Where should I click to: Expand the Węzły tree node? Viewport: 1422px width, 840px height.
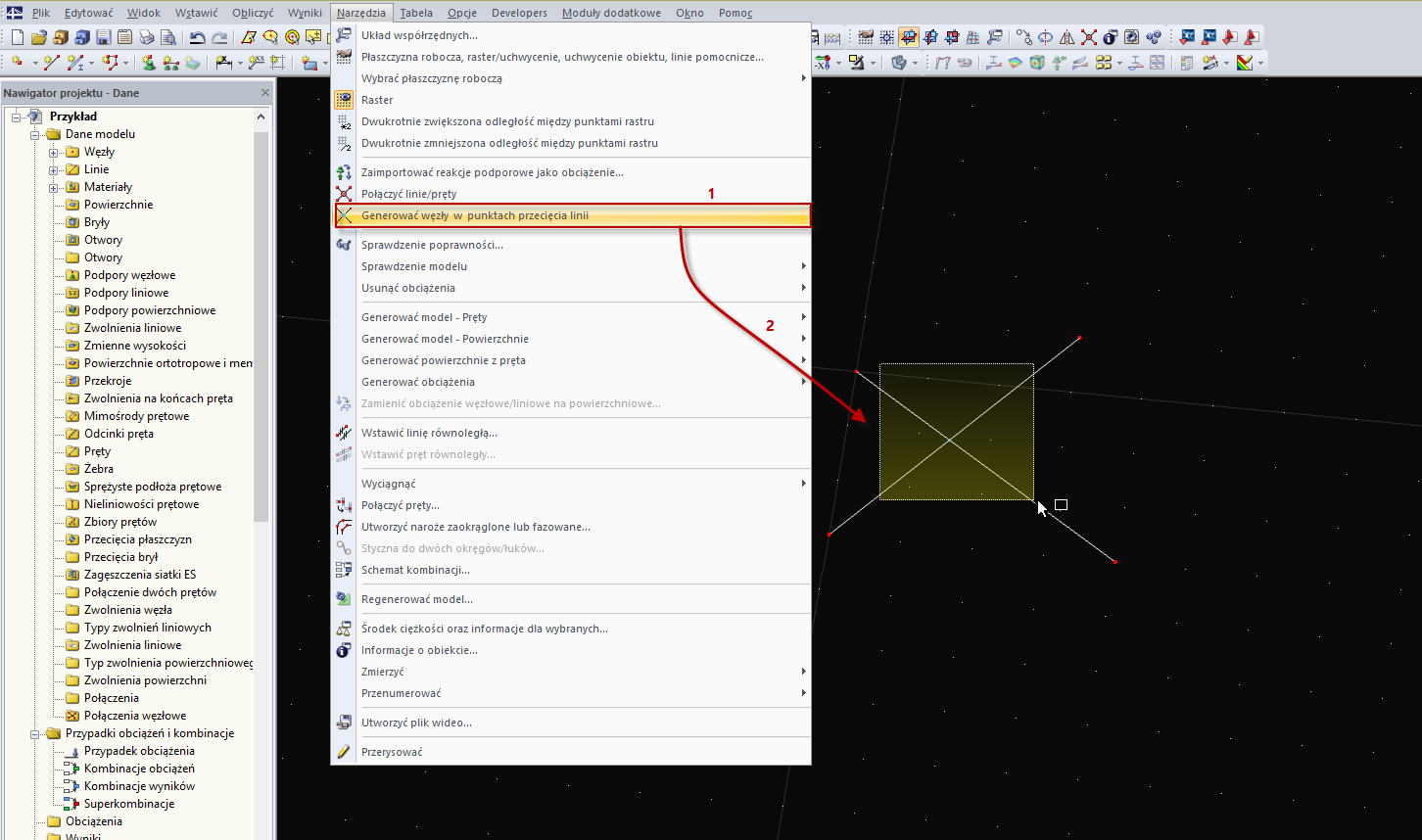pyautogui.click(x=54, y=152)
